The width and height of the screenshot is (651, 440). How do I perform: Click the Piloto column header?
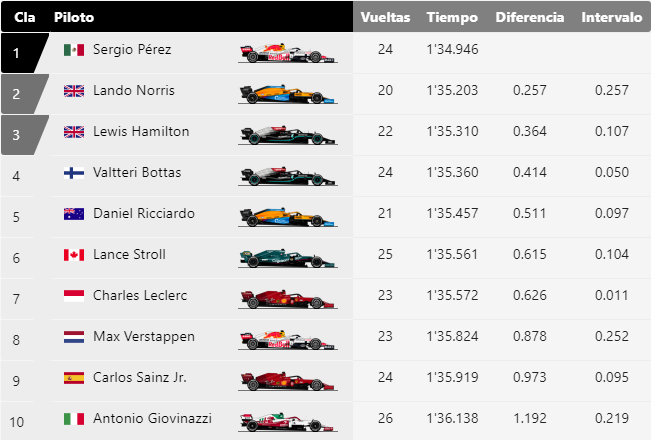[x=74, y=17]
